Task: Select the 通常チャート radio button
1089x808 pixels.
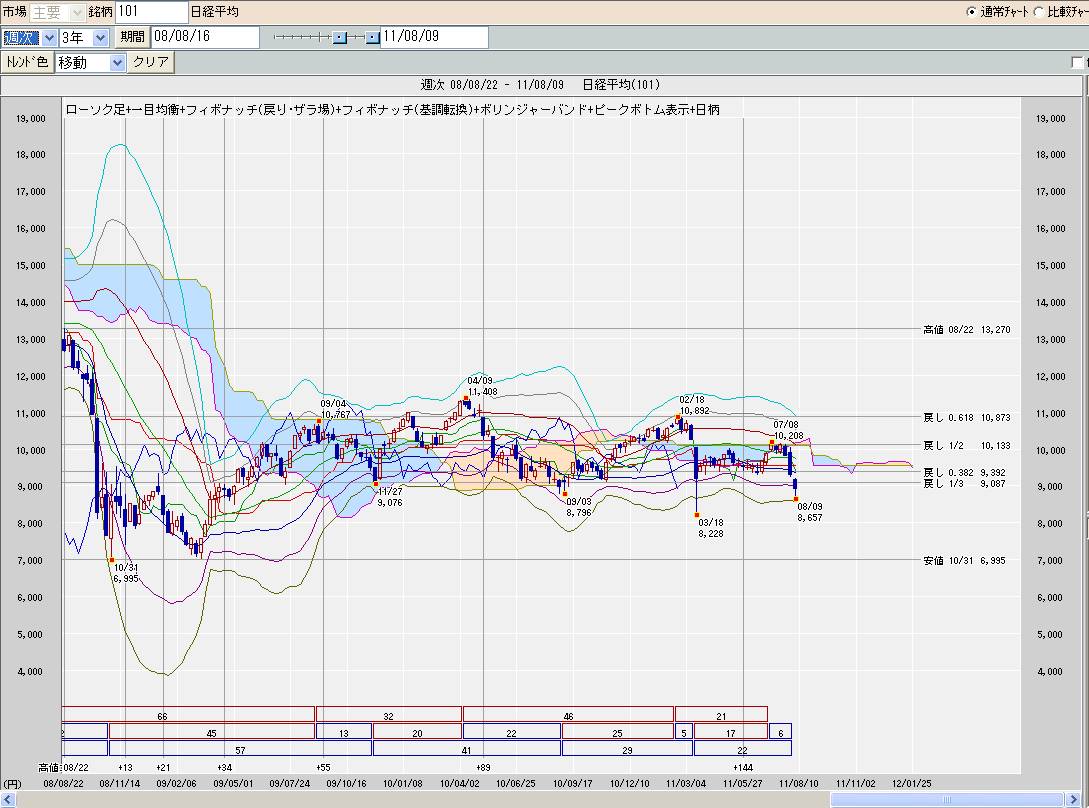Action: click(972, 12)
